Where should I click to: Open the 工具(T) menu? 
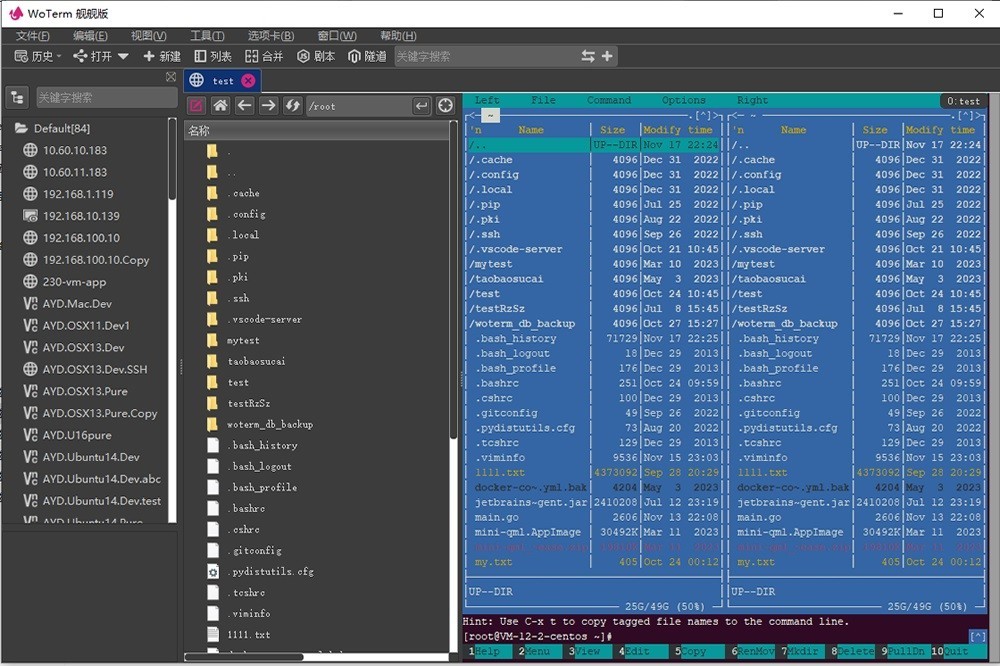point(207,35)
